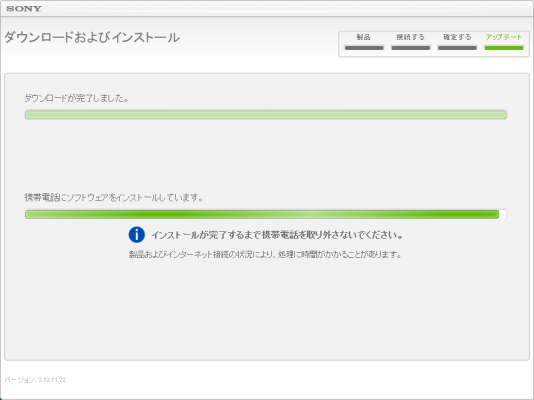Image resolution: width=534 pixels, height=400 pixels.
Task: Select the 製品 step tab
Action: coord(364,42)
